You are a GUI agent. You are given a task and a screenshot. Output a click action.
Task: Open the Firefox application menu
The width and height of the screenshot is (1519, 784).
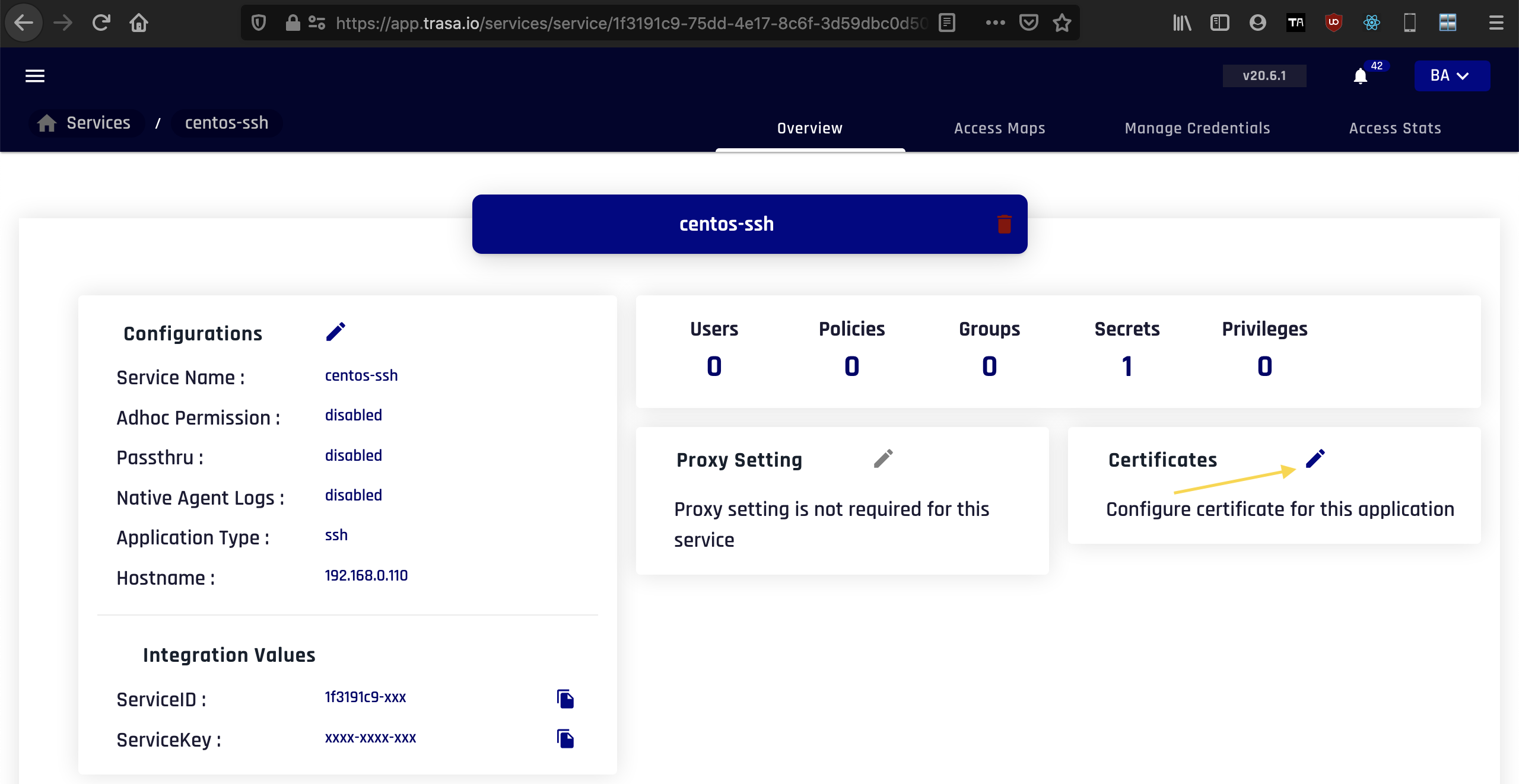1496,23
